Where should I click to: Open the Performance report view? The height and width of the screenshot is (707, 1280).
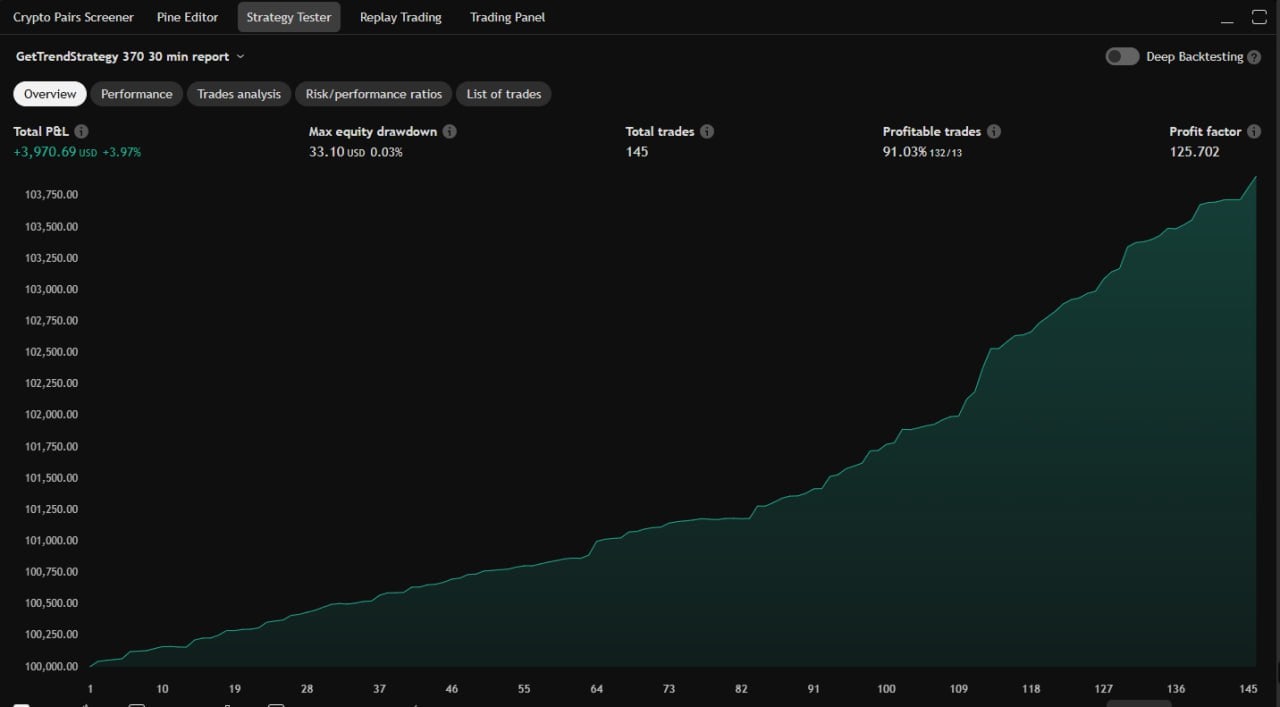[136, 93]
